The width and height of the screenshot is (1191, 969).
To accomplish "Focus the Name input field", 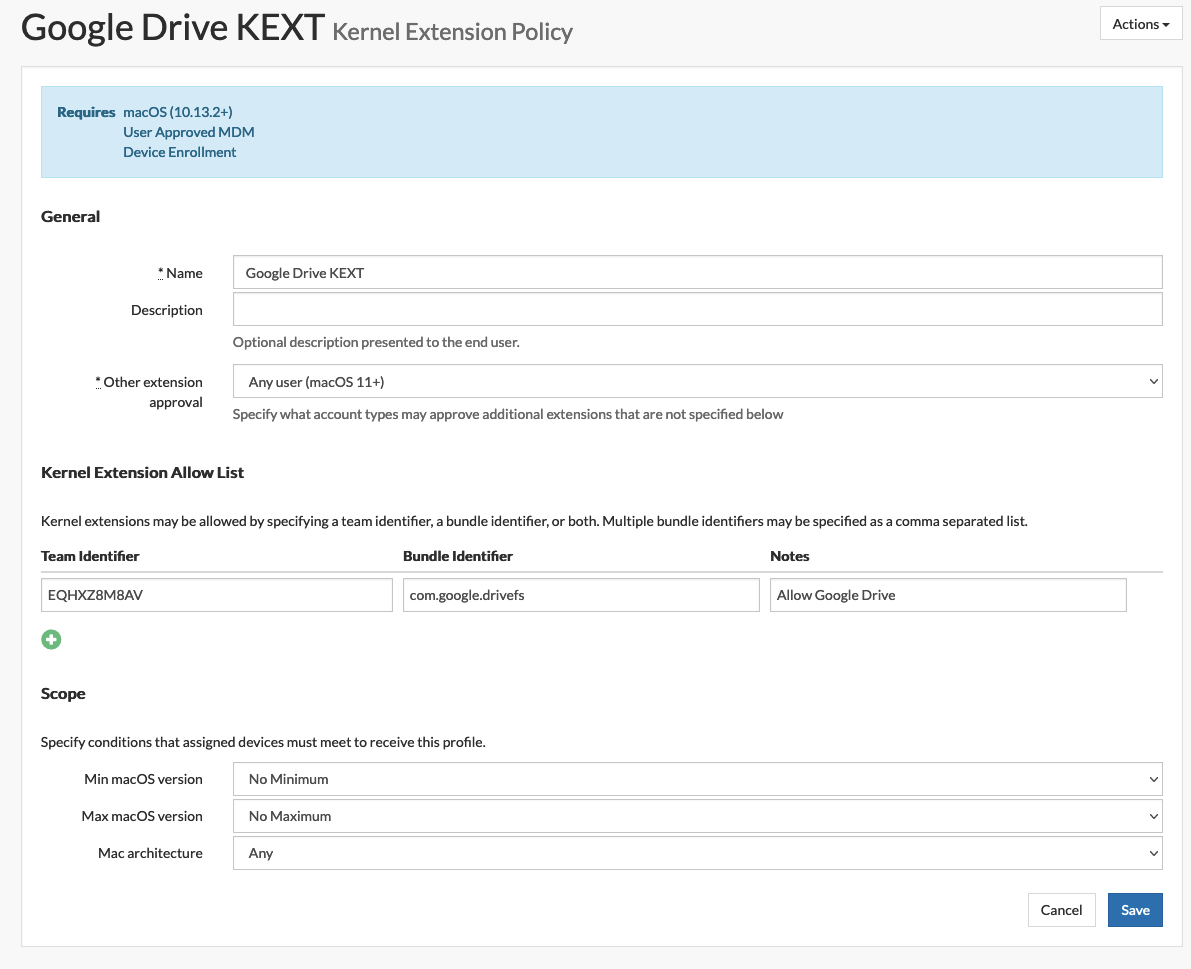I will pyautogui.click(x=697, y=272).
